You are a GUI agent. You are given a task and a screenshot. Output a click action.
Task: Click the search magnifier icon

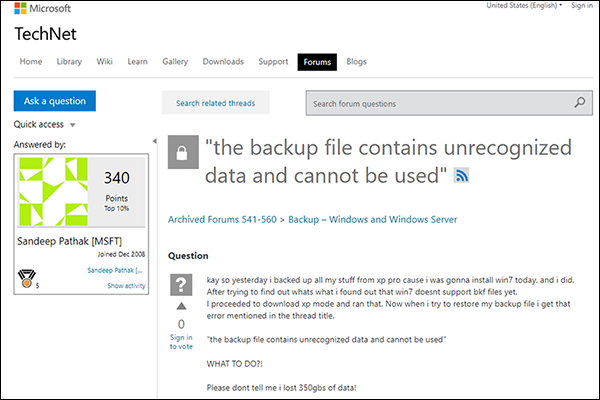pyautogui.click(x=580, y=102)
